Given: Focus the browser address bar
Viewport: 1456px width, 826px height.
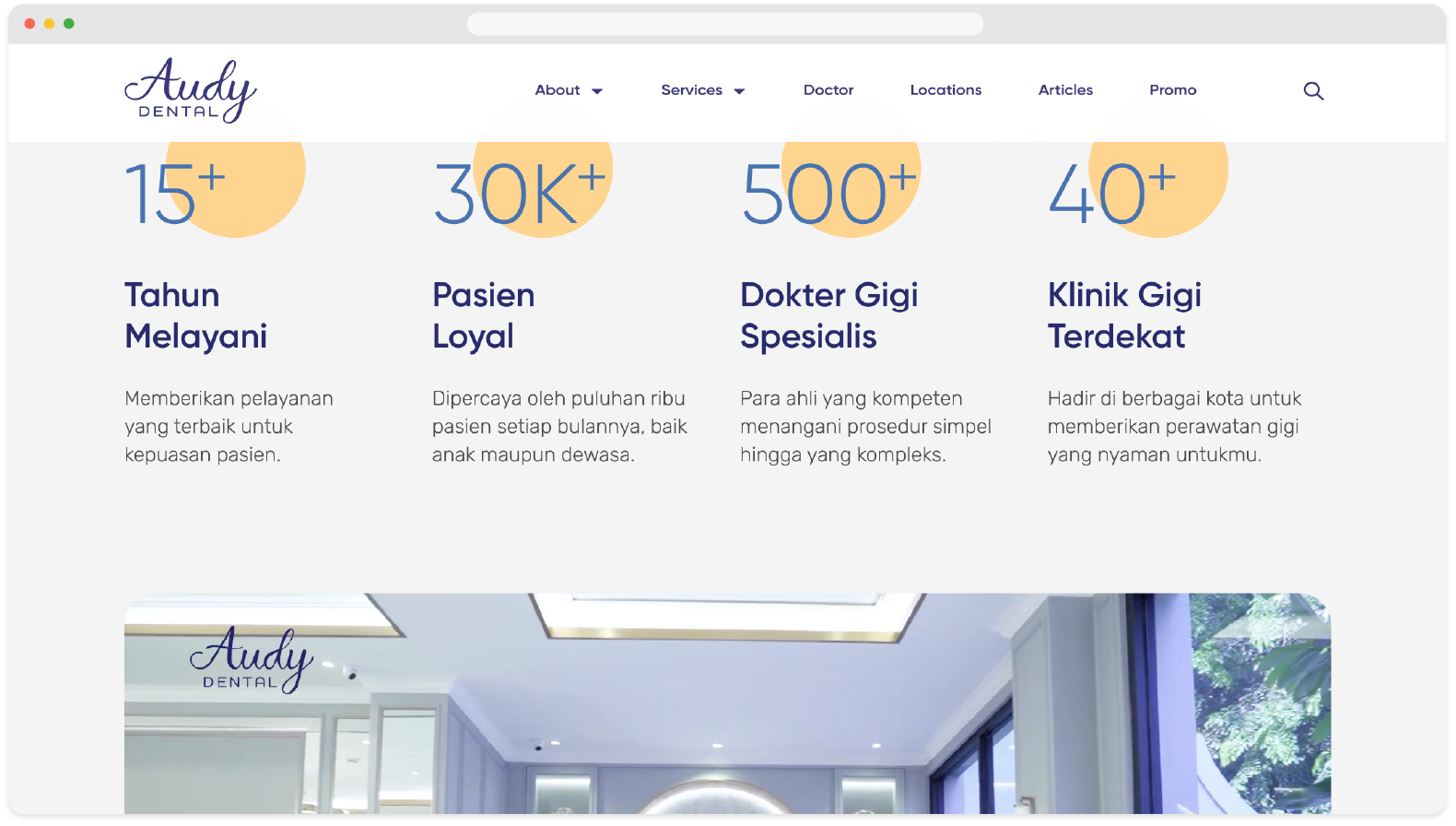Looking at the screenshot, I should 724,24.
